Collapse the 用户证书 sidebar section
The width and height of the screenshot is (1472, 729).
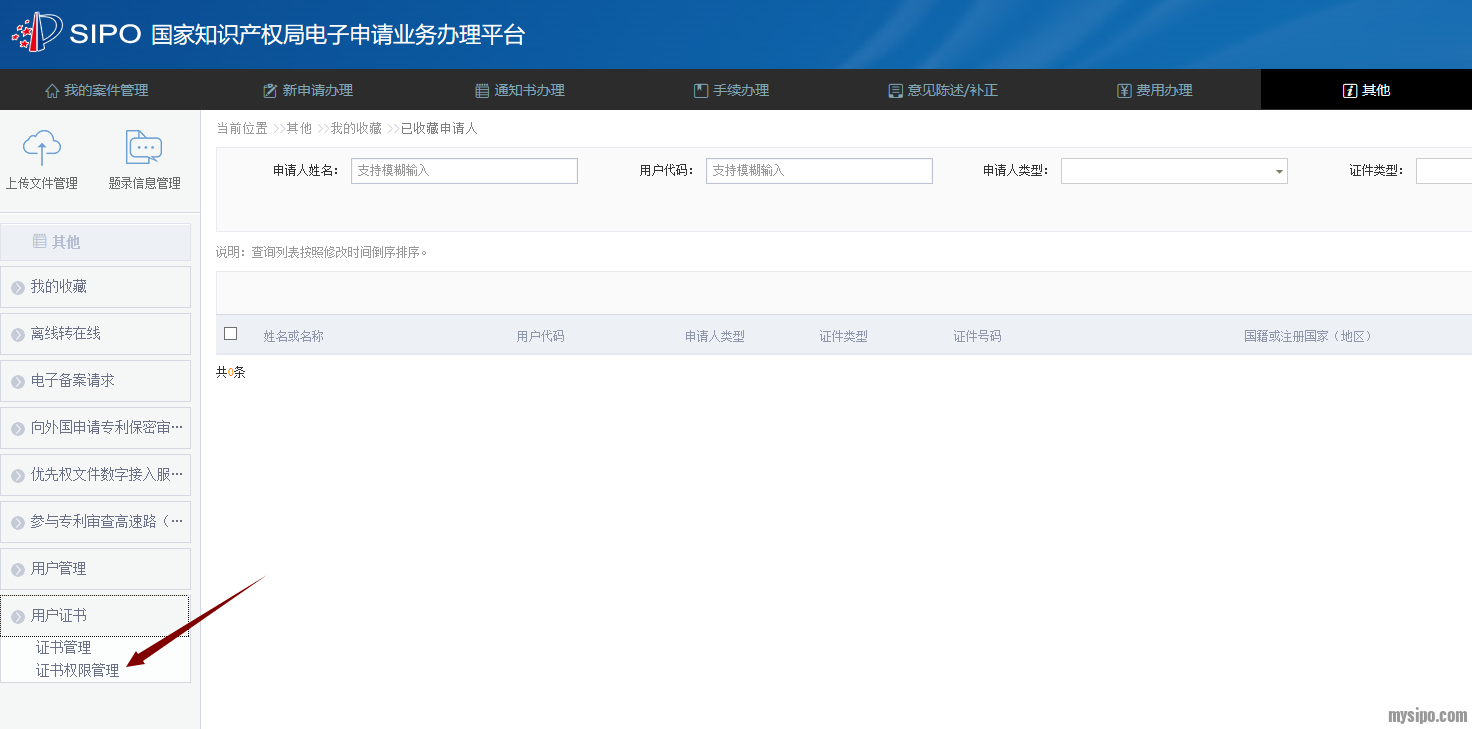(x=95, y=616)
